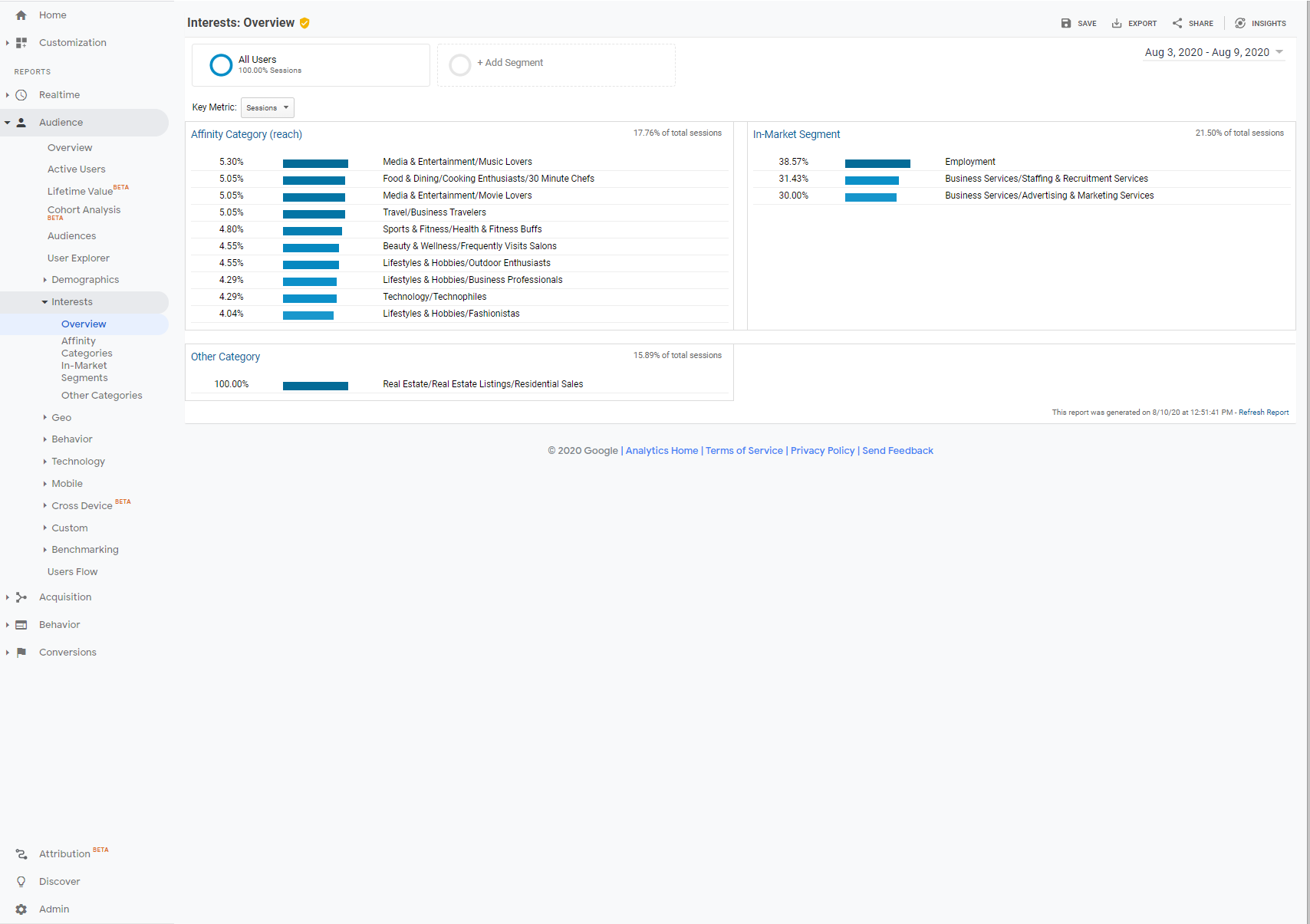The width and height of the screenshot is (1310, 924).
Task: Select the All Users segment circle
Action: pos(221,65)
